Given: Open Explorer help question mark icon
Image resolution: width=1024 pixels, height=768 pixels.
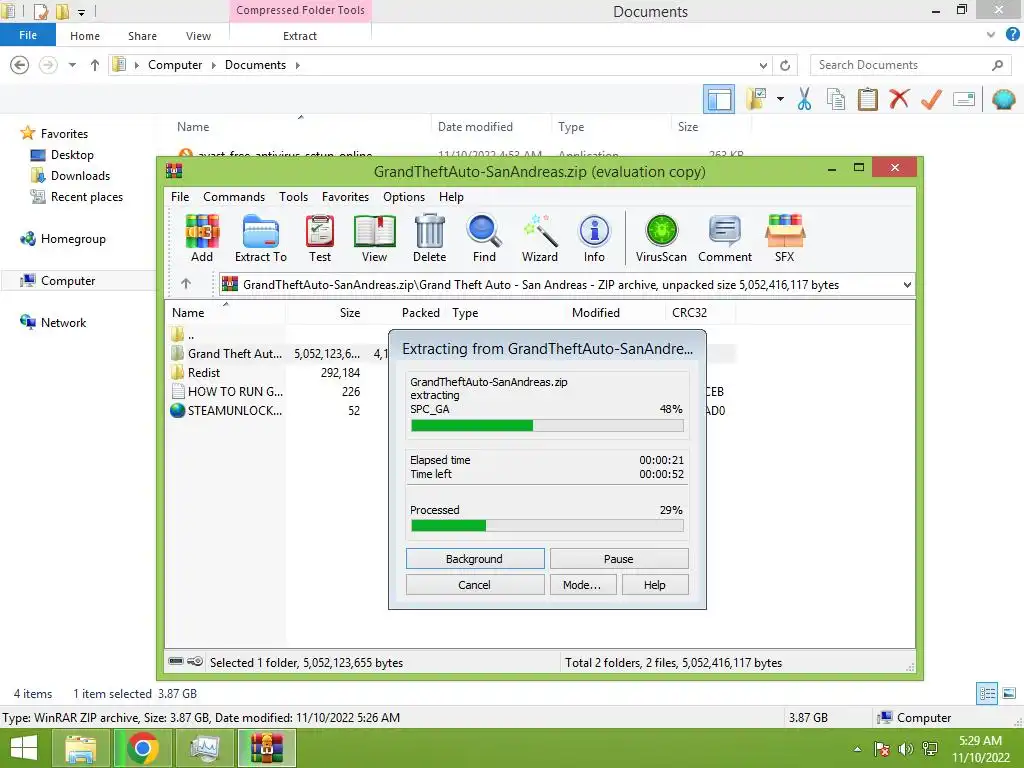Looking at the screenshot, I should (x=1012, y=35).
